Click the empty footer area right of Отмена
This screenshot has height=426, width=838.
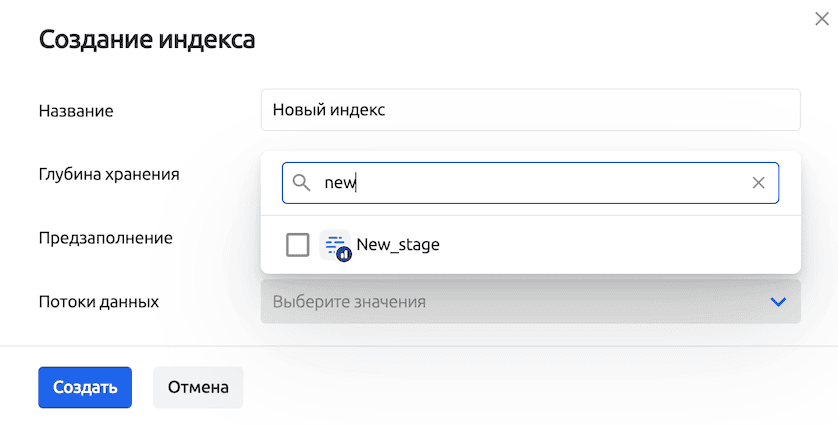tap(540, 387)
